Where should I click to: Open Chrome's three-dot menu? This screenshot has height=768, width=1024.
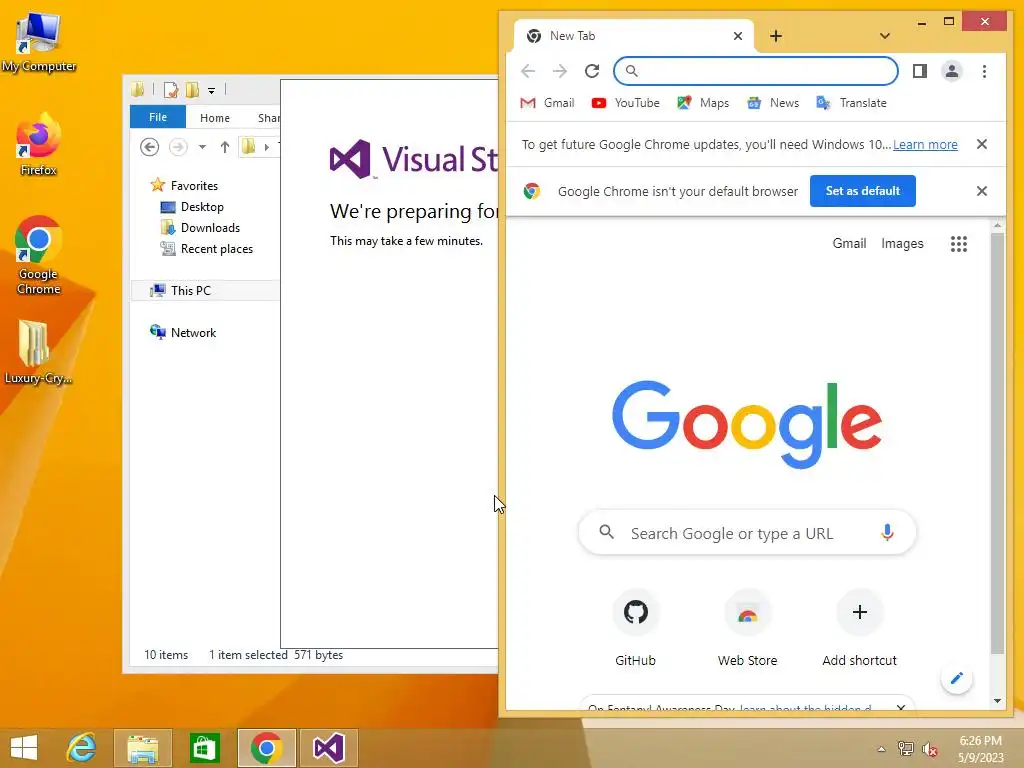coord(984,71)
